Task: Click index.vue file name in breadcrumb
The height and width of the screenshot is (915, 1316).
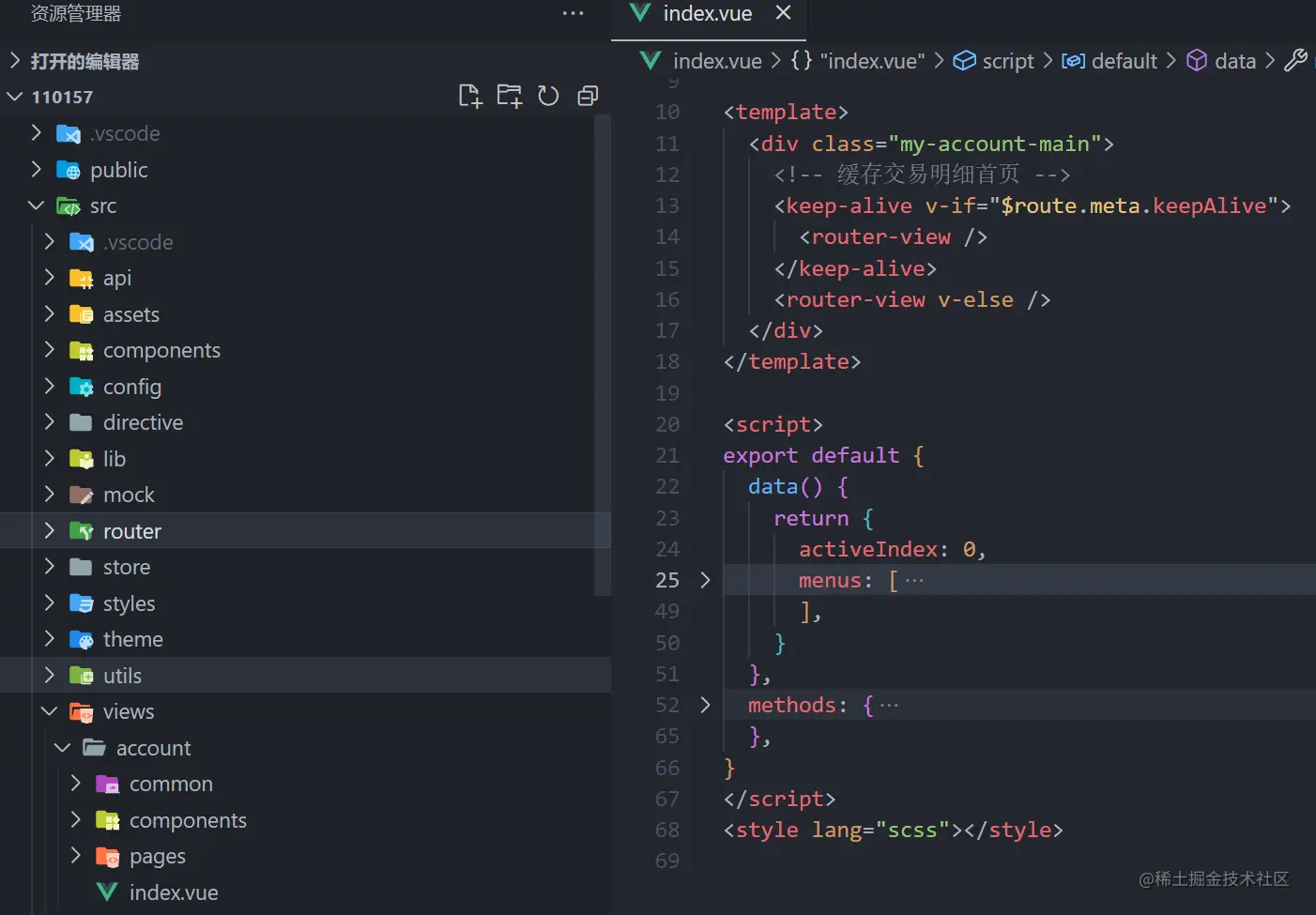Action: point(717,61)
